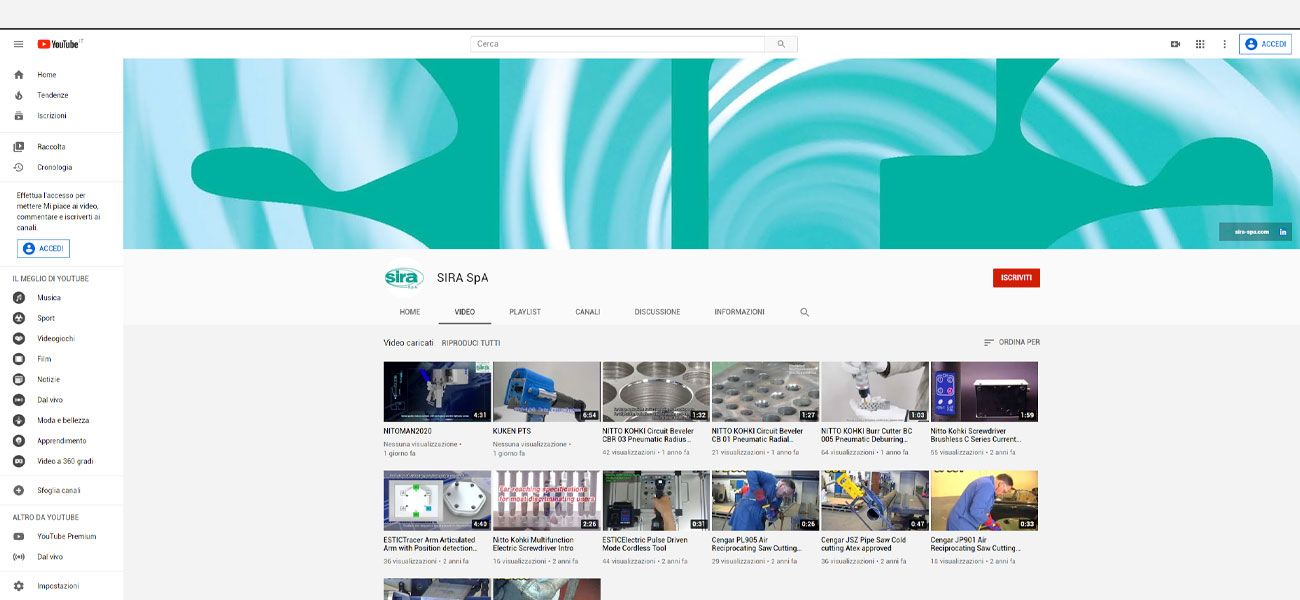Switch to the PLAYLIST tab
Viewport: 1300px width, 600px height.
pos(525,312)
